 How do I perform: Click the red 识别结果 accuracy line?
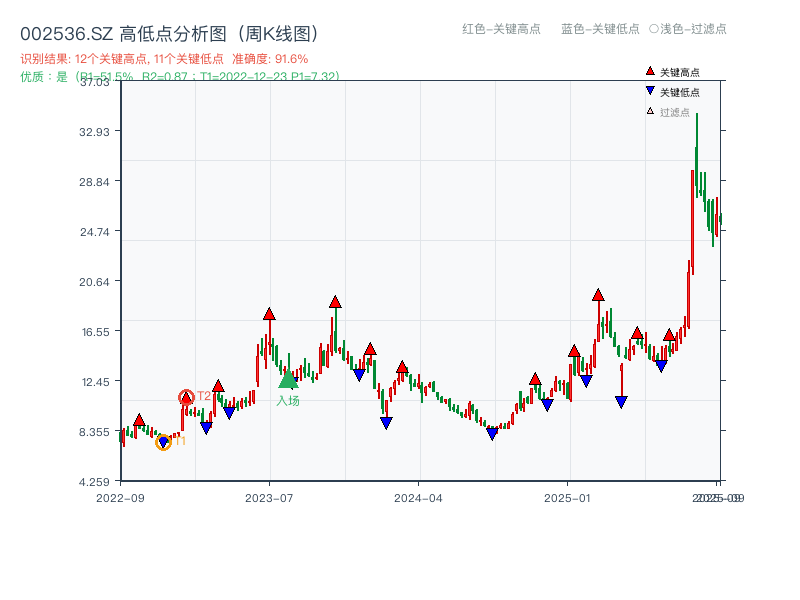coord(164,59)
